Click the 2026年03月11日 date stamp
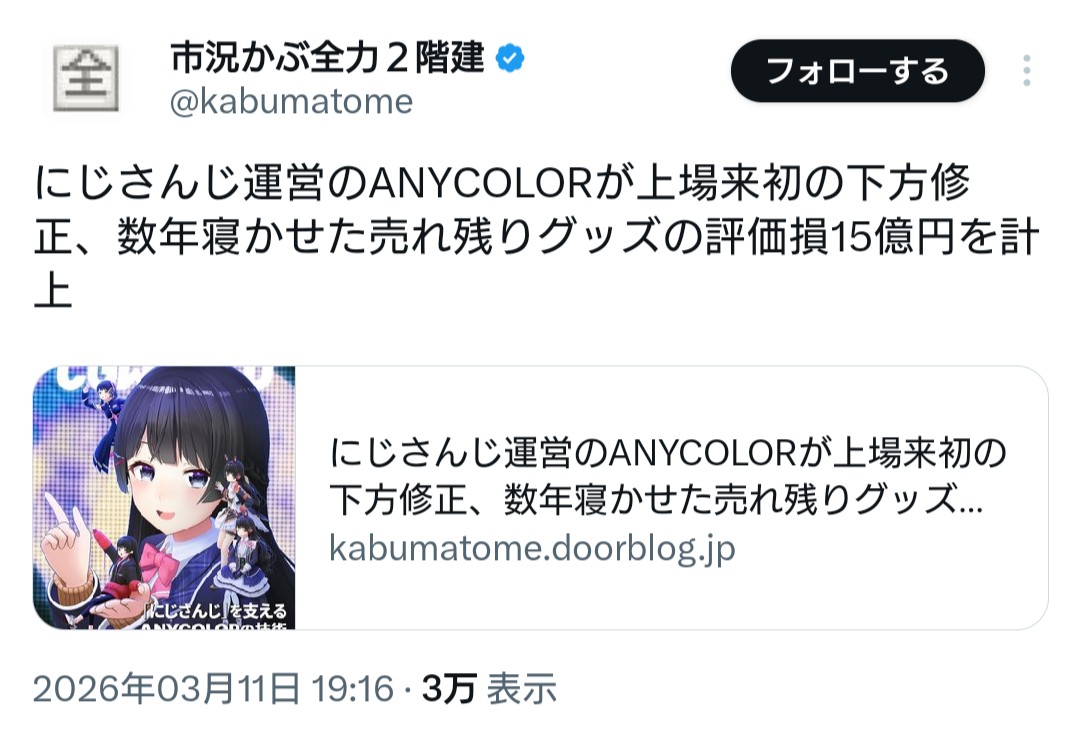Viewport: 1080px width, 737px height. pos(167,689)
